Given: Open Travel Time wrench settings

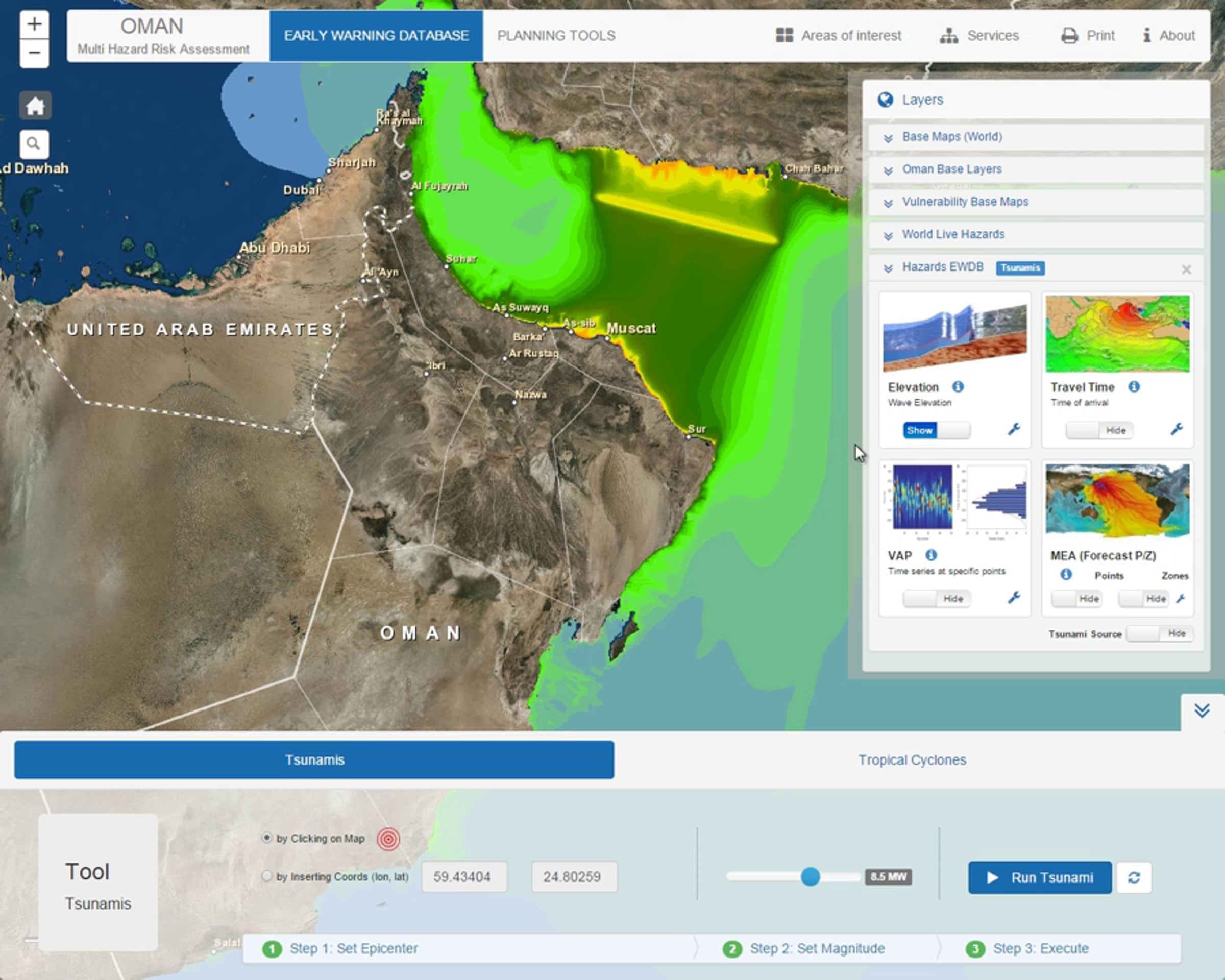Looking at the screenshot, I should click(1177, 429).
